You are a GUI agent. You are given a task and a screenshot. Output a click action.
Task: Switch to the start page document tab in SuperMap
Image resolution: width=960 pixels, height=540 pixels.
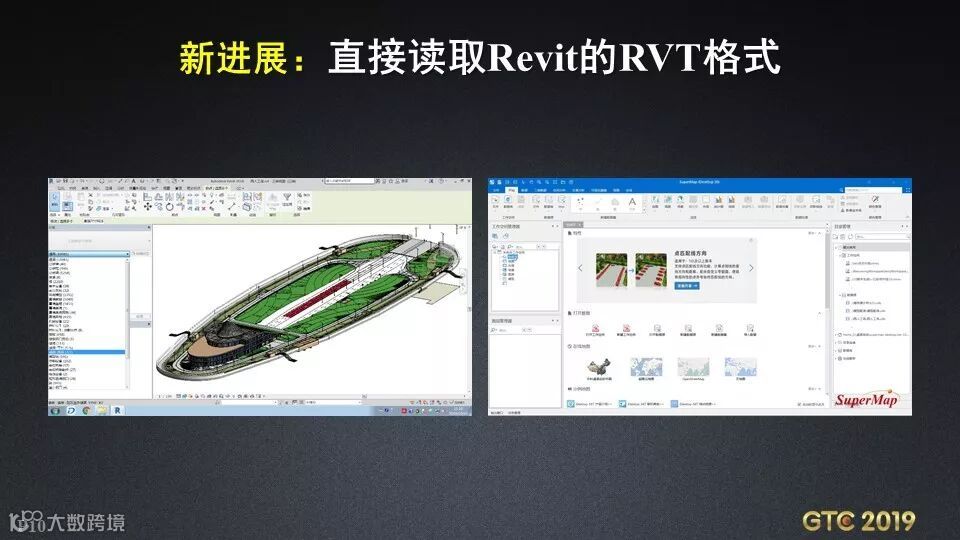pos(572,224)
